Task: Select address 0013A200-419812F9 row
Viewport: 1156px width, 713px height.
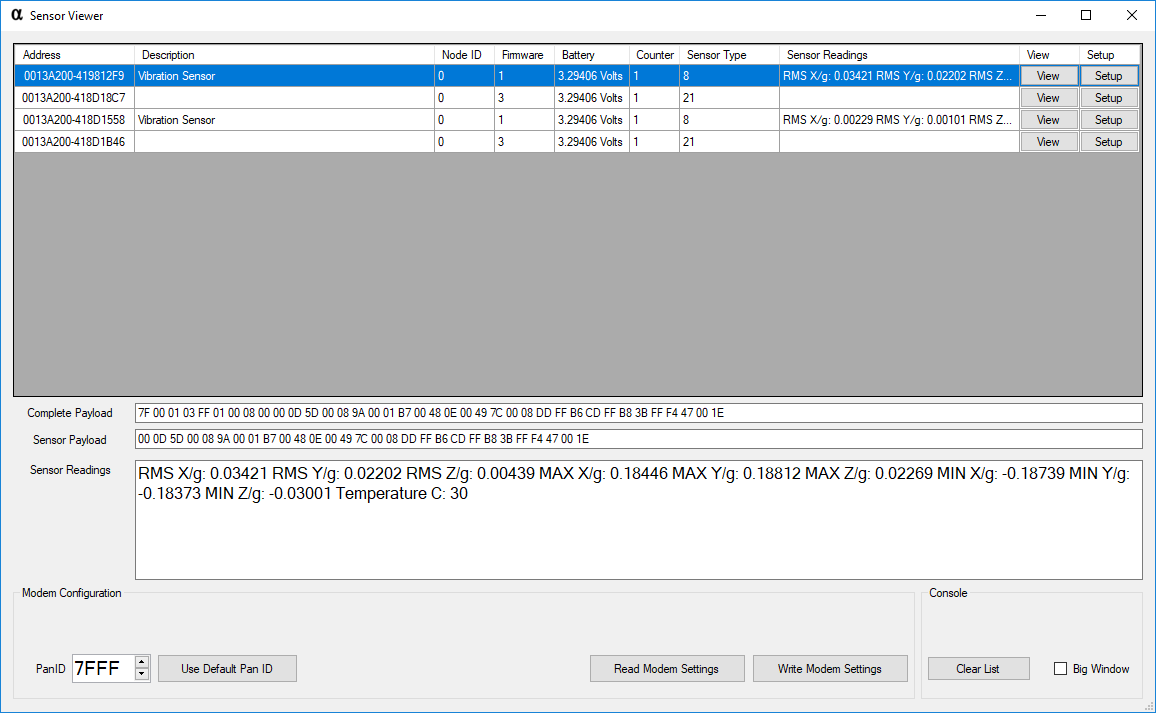Action: click(x=74, y=76)
